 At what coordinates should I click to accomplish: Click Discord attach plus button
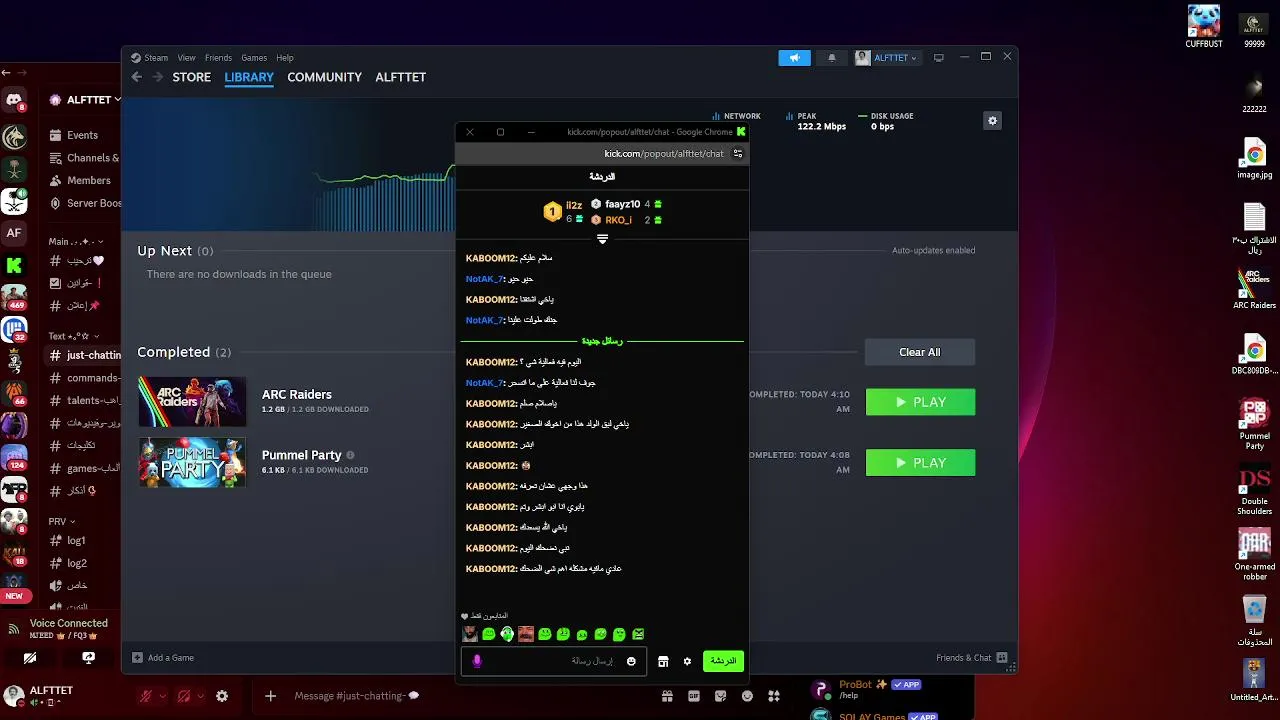coord(270,696)
